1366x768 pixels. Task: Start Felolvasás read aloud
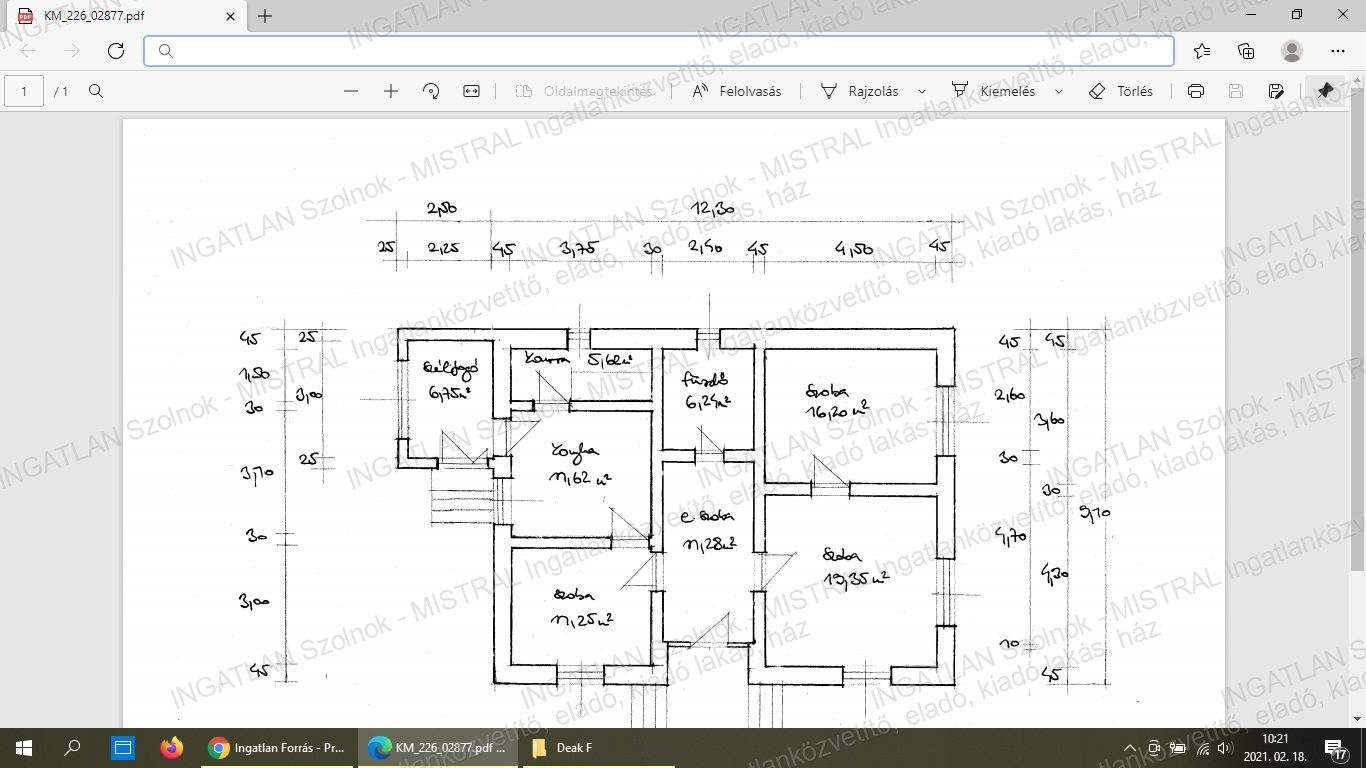click(x=737, y=91)
